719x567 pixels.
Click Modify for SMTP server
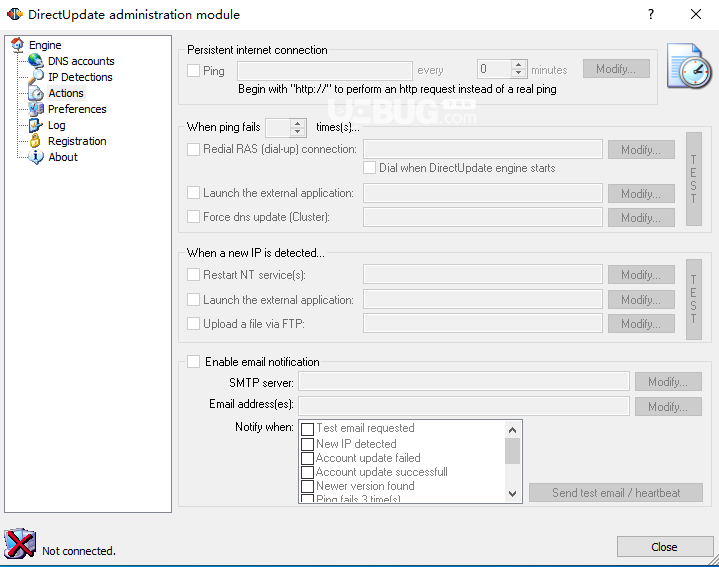pos(668,381)
